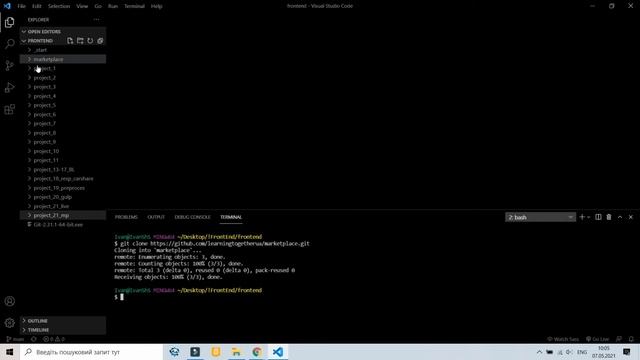Screen dimensions: 640x360
Task: Collapse the OPEN EDITORS section
Action: tap(63, 31)
